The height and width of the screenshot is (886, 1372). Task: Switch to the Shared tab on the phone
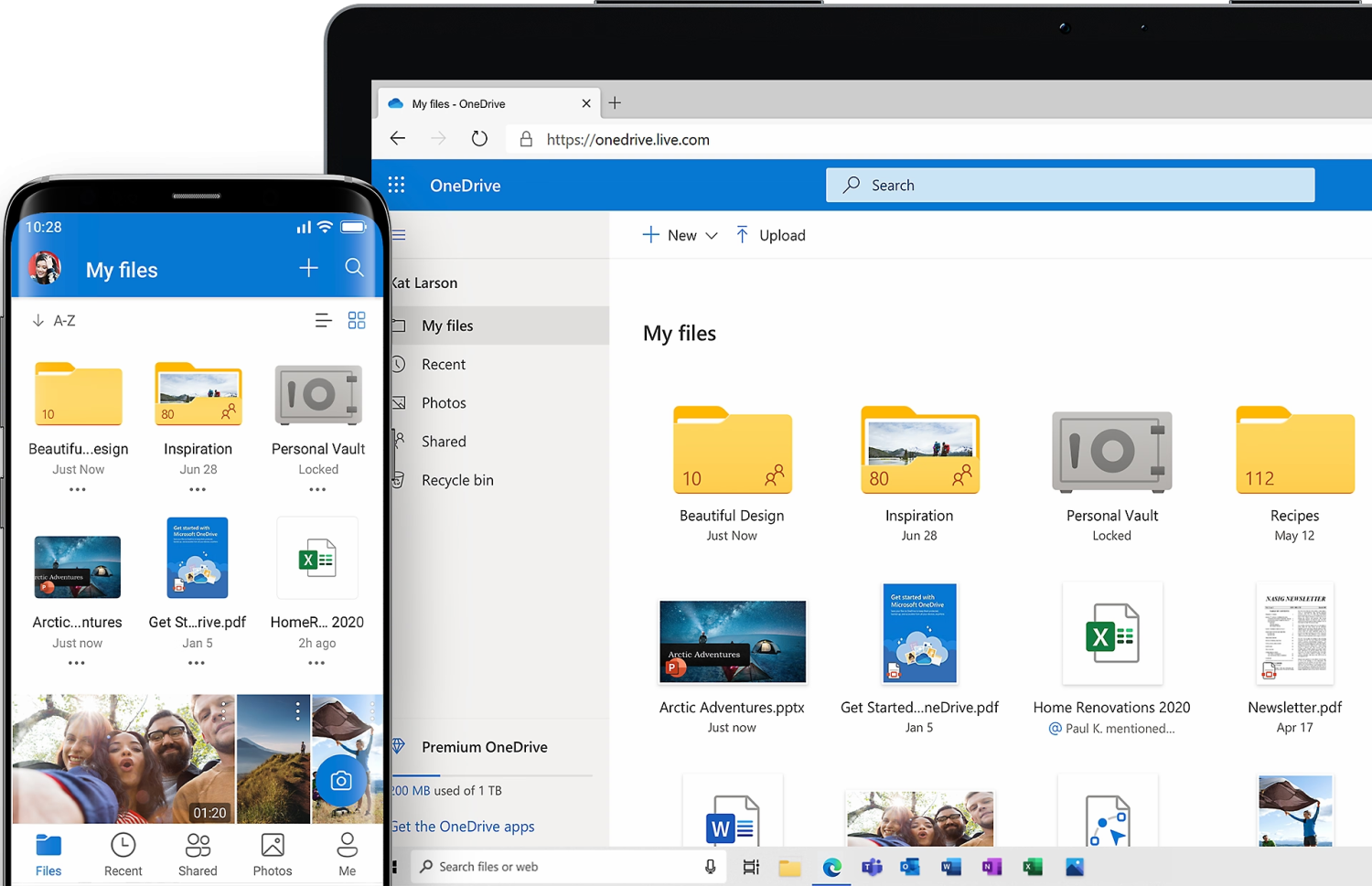click(x=198, y=853)
